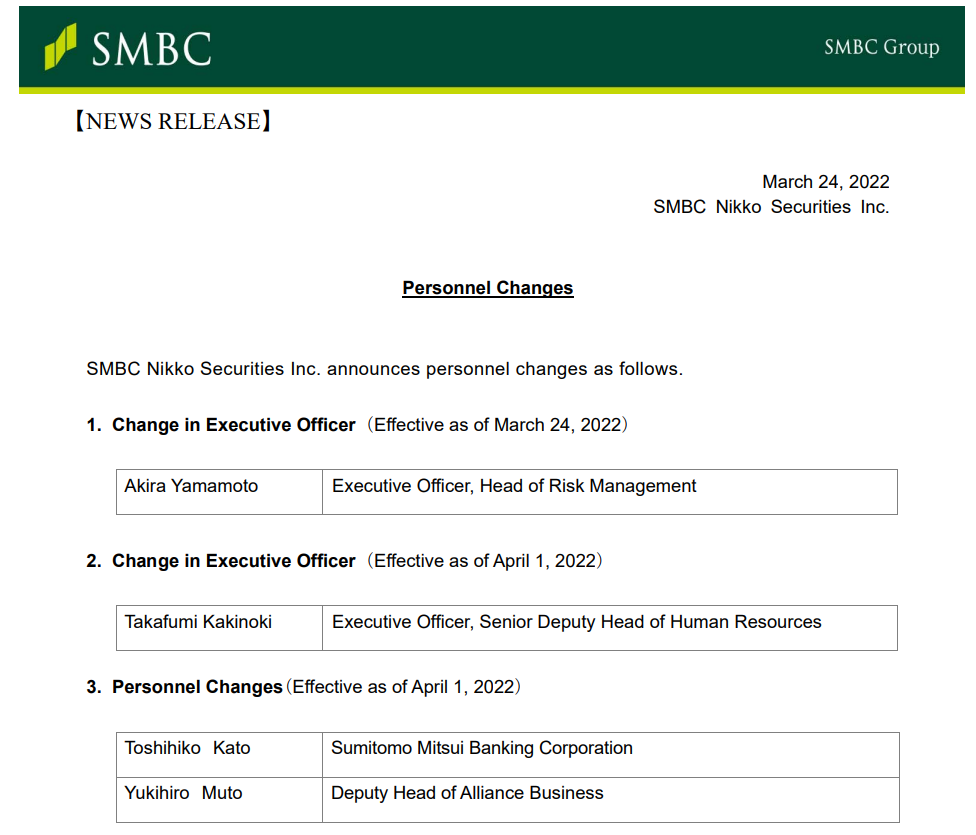Select Sumitomo Mitsui Banking Corporation cell

click(x=611, y=755)
